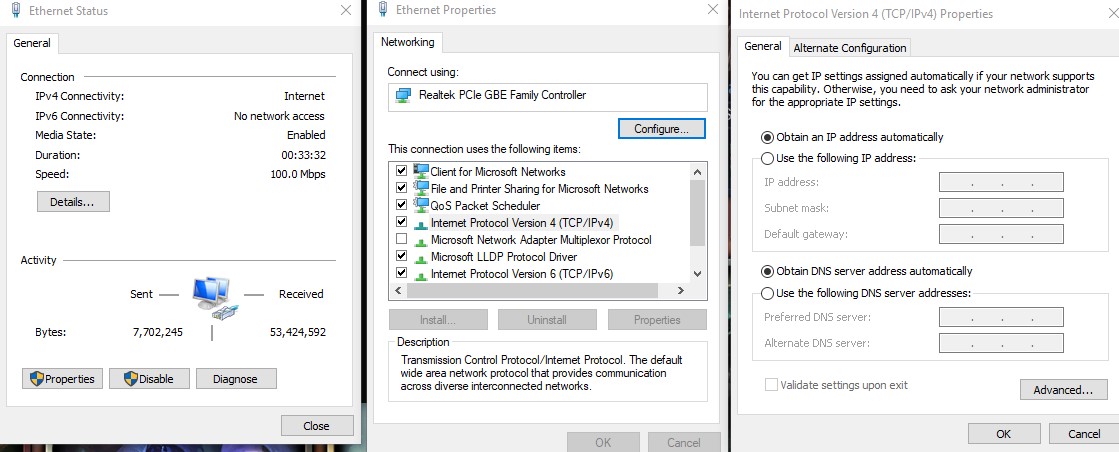Screen dimensions: 1119x452
Task: Click the Preferred DNS server field
Action: tap(1000, 317)
